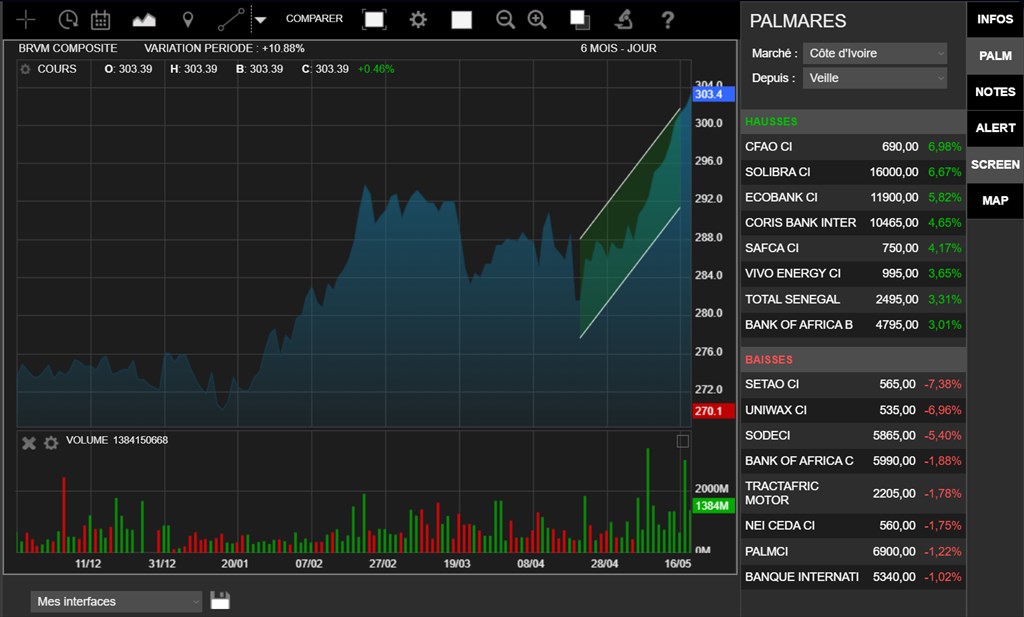Select TOTAL SENEGAL stock row
The image size is (1024, 617).
coord(853,300)
